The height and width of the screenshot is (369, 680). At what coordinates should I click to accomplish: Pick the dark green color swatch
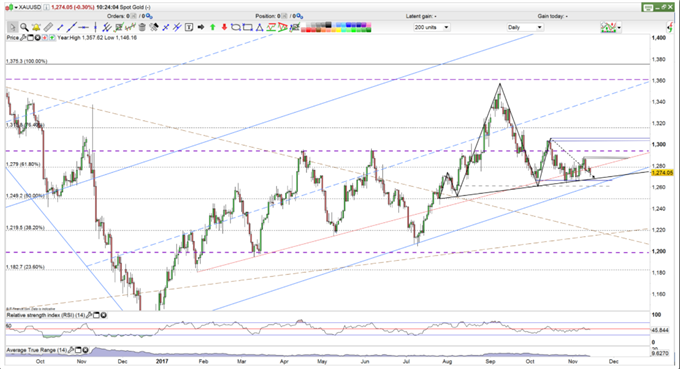(x=369, y=30)
